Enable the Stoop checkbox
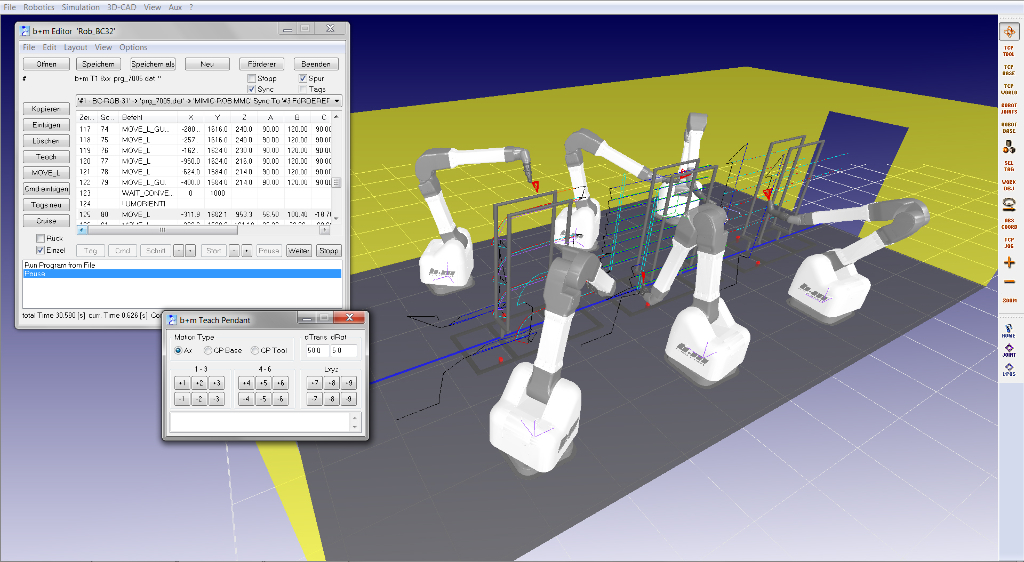Image resolution: width=1024 pixels, height=562 pixels. pos(252,78)
